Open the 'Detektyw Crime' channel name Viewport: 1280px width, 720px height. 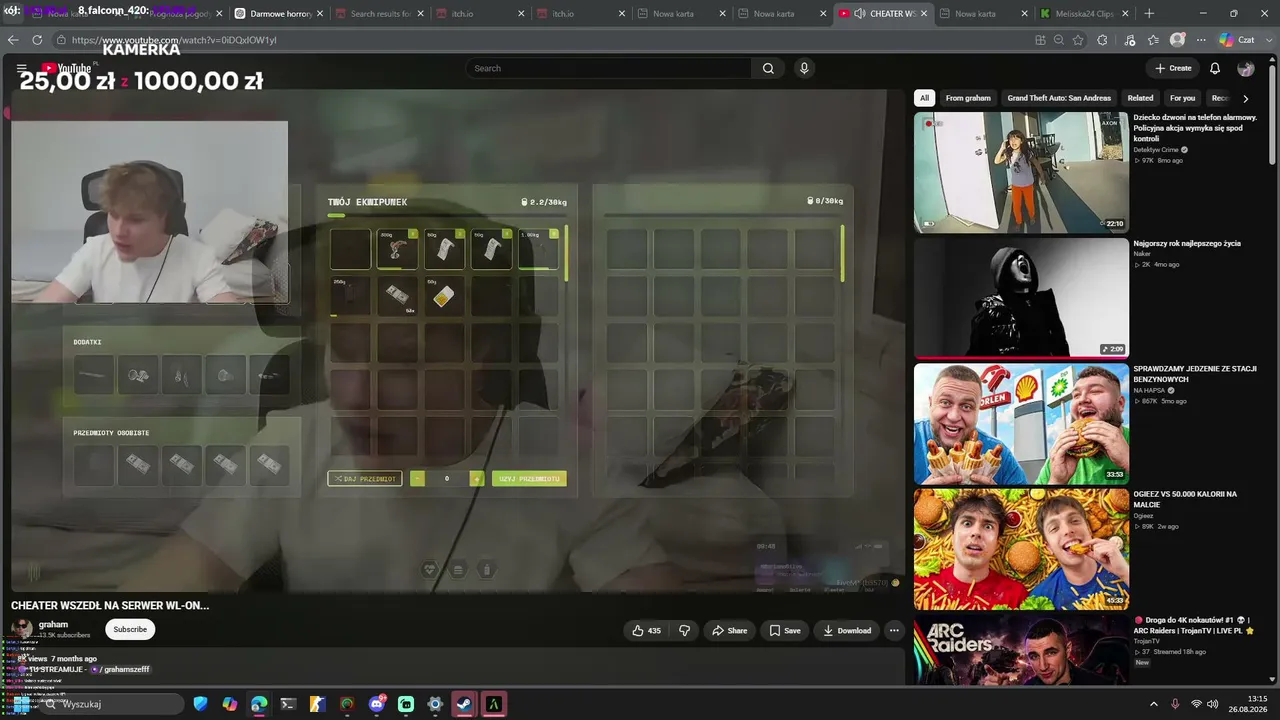1157,149
